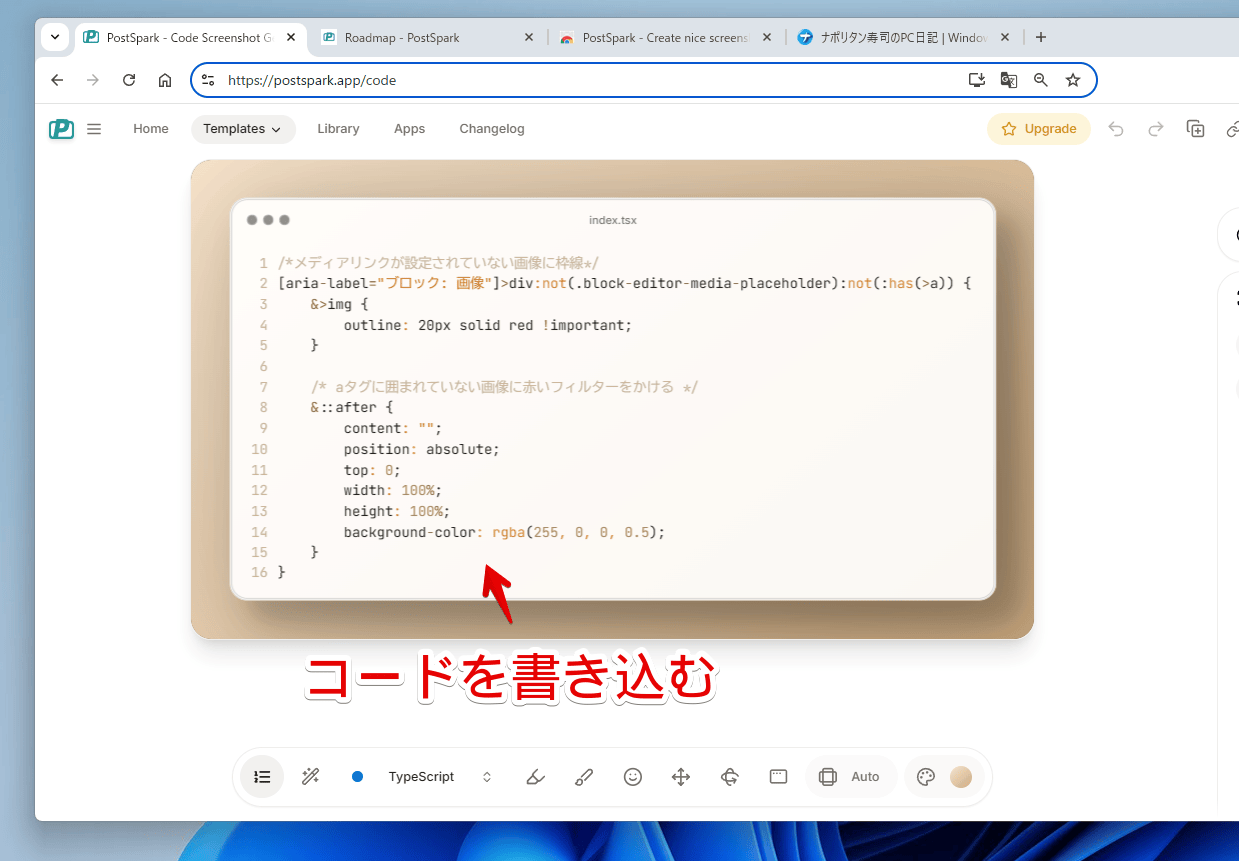Image resolution: width=1239 pixels, height=861 pixels.
Task: Close the Roadmap - PostSpark tab
Action: click(x=529, y=38)
